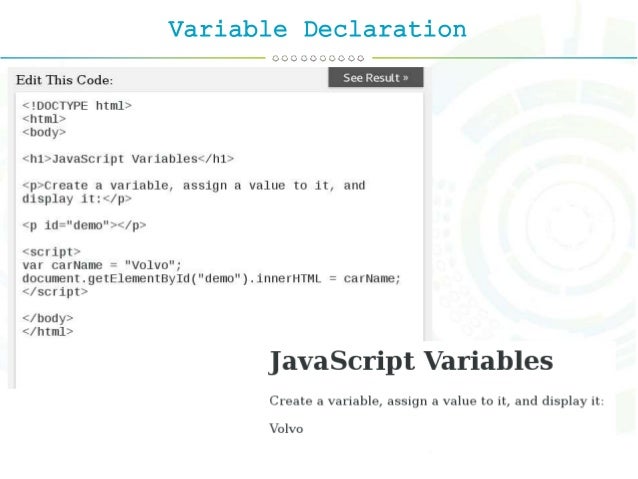Viewport: 638px width, 479px height.
Task: Click the opening '<body>' tag line
Action: coord(44,132)
